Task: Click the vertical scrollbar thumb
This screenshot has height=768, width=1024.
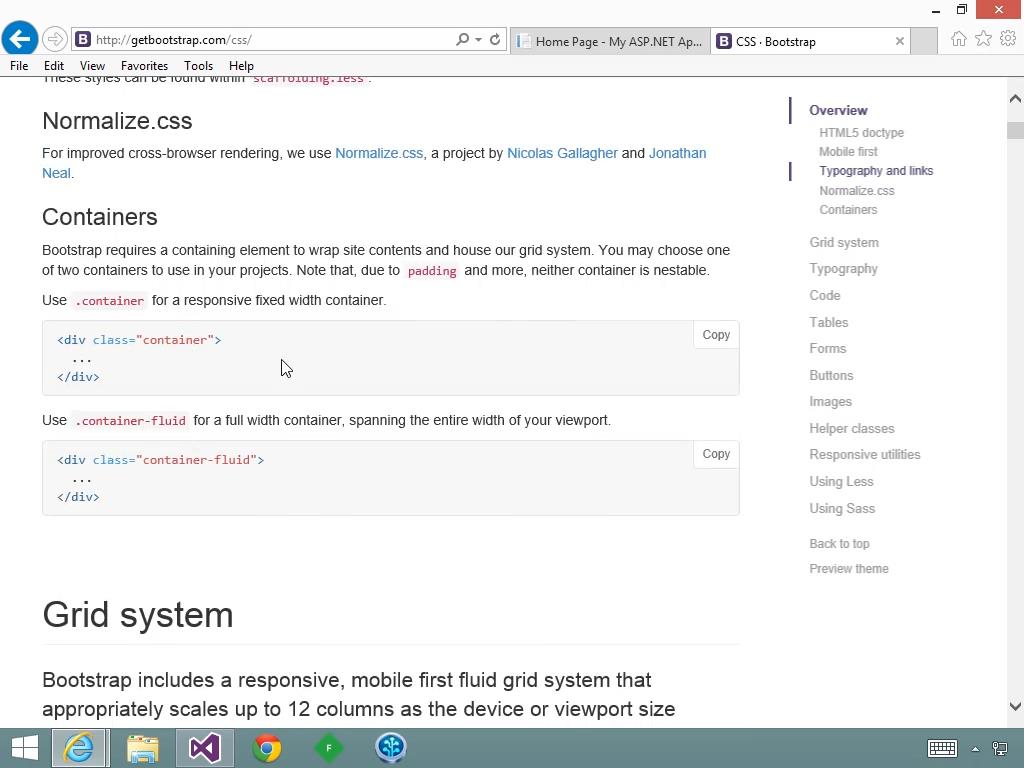Action: coord(1015,130)
